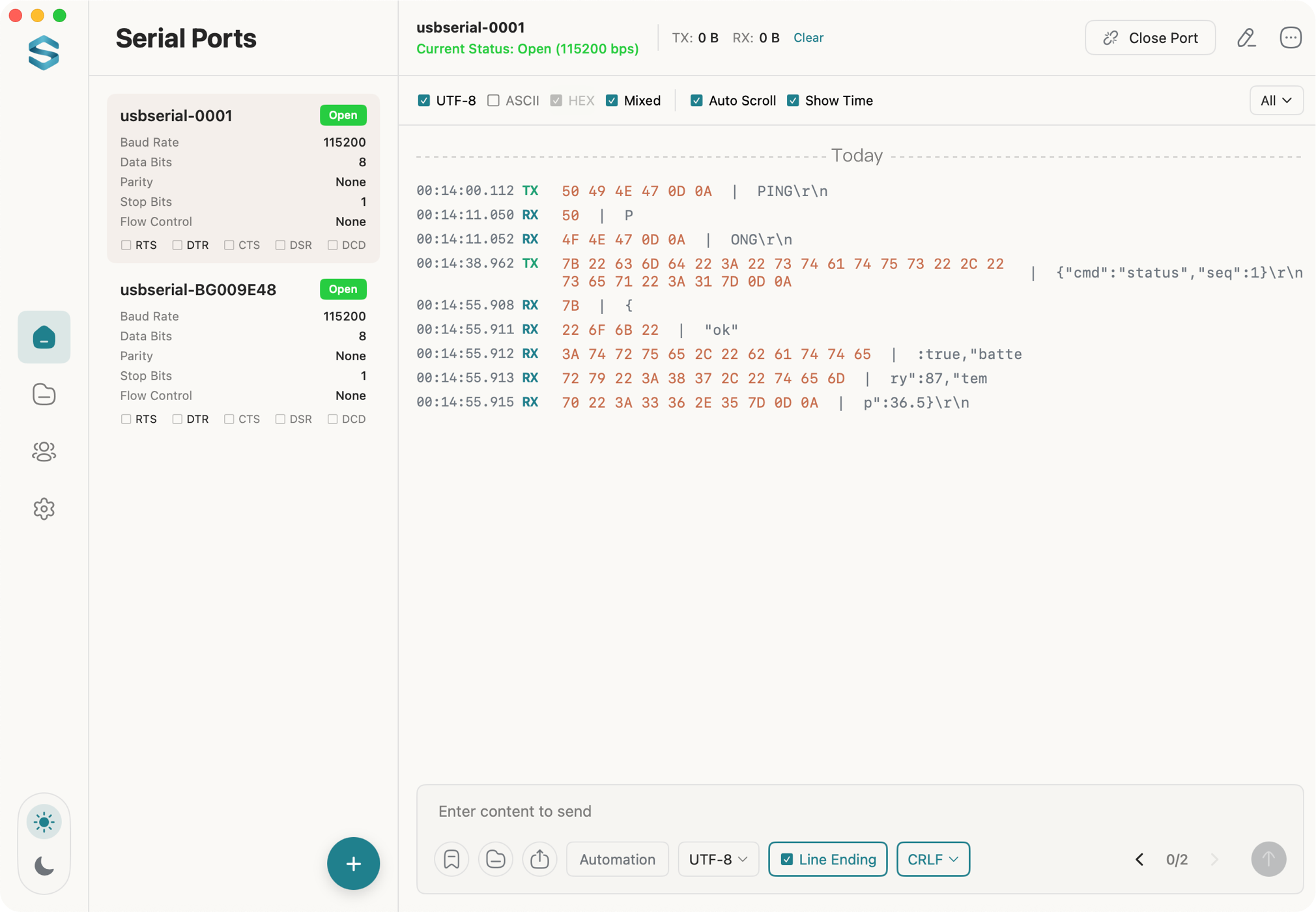Open the All filter dropdown
The width and height of the screenshot is (1316, 912).
pos(1276,100)
